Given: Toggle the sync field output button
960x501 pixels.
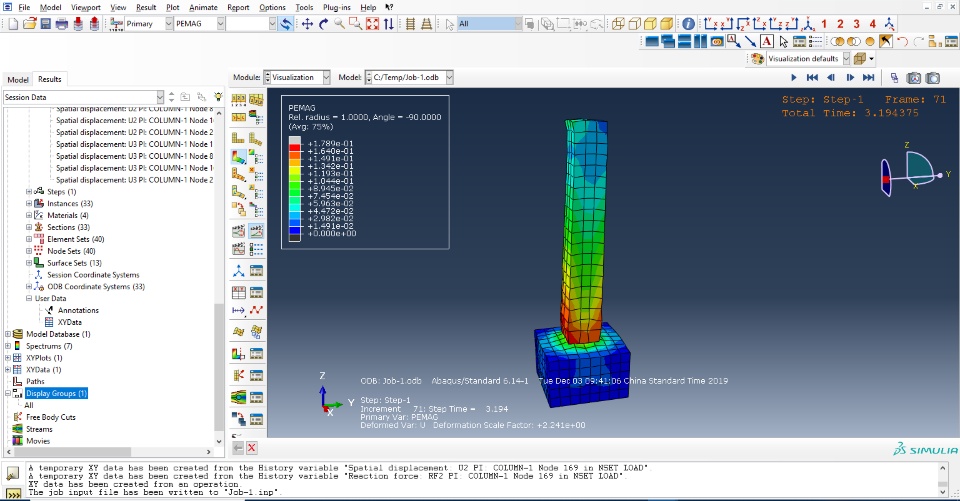Looking at the screenshot, I should 285,24.
